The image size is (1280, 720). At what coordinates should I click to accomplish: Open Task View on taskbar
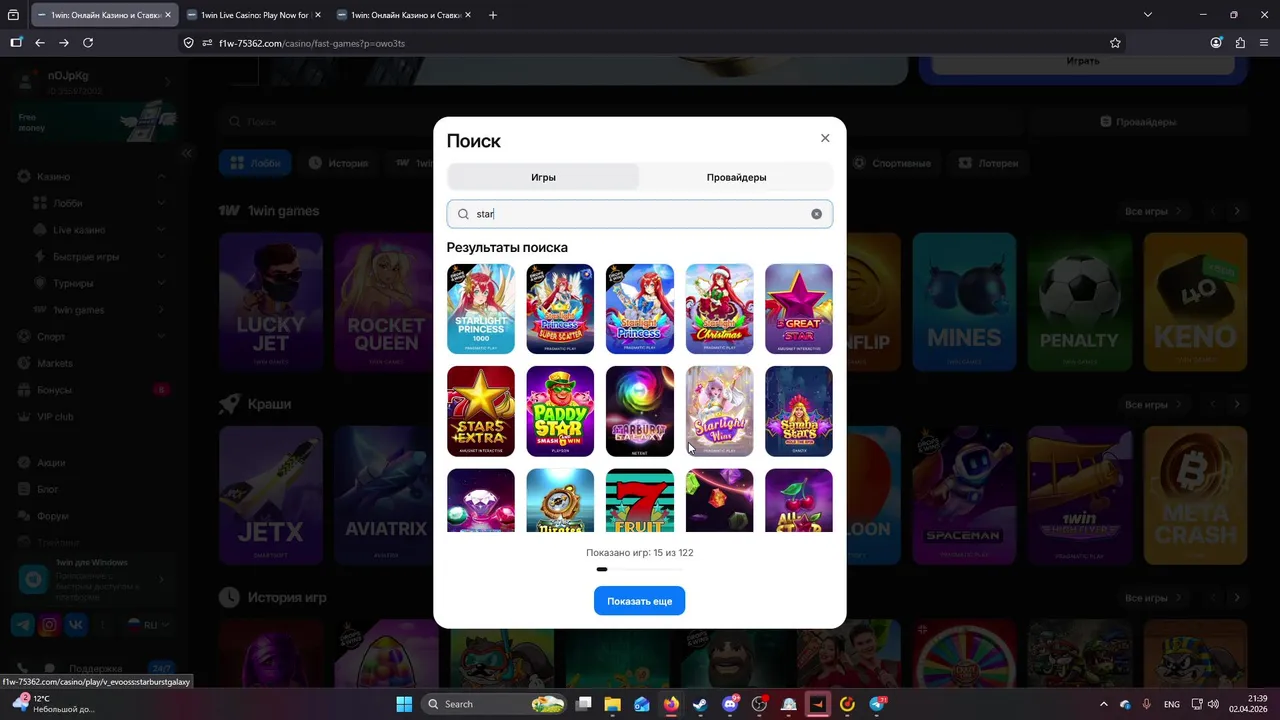click(x=584, y=704)
